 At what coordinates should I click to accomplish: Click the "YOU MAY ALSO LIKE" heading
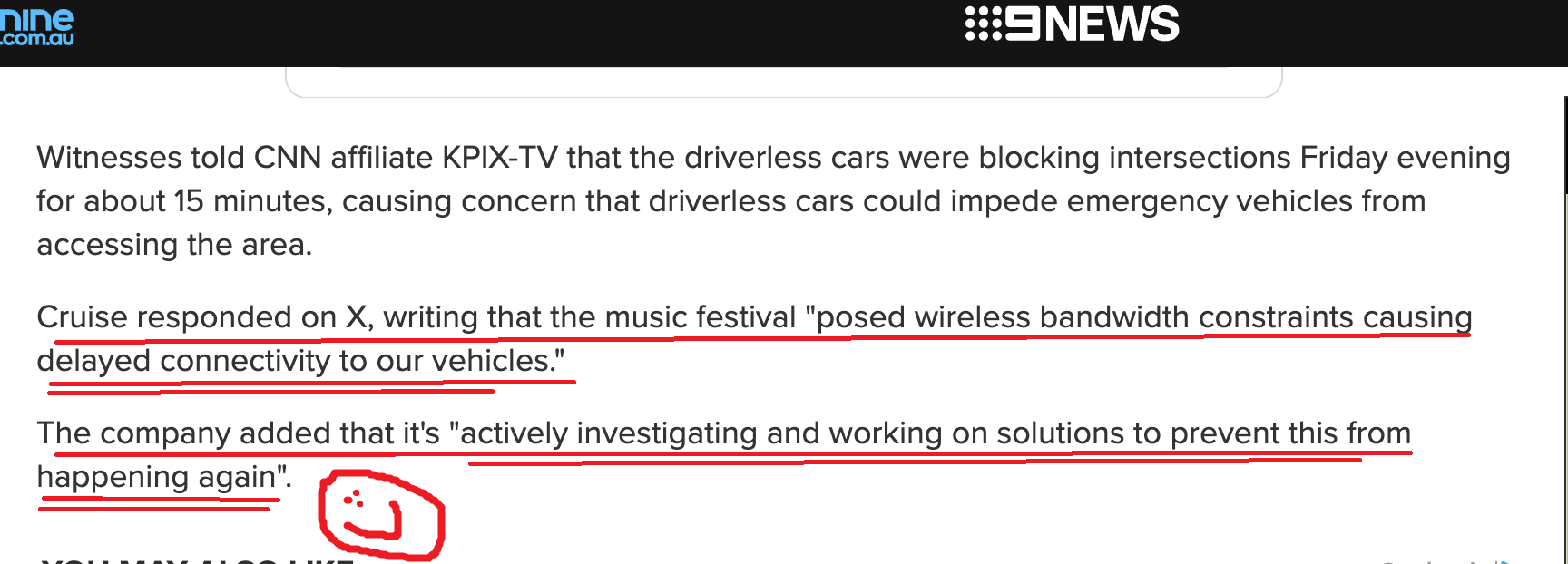197,560
